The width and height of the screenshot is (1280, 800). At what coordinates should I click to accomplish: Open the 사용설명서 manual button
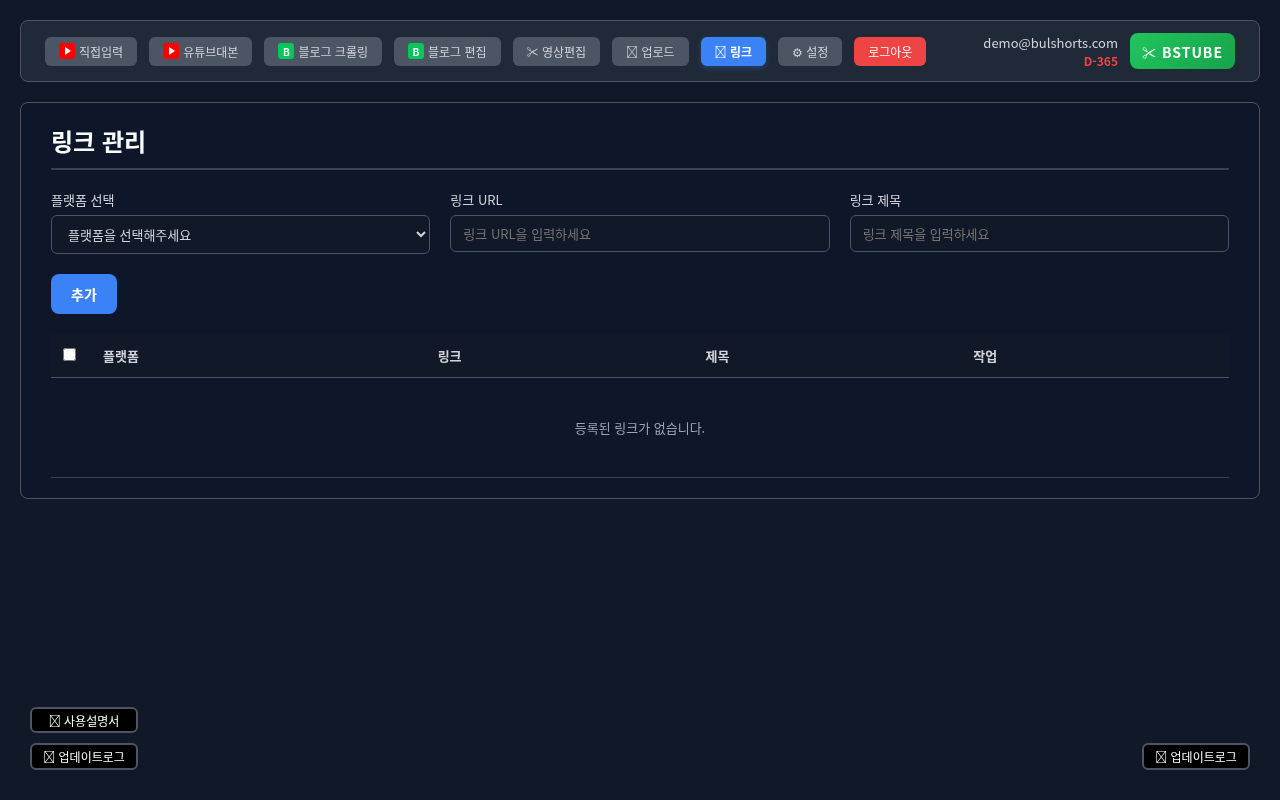pos(84,720)
